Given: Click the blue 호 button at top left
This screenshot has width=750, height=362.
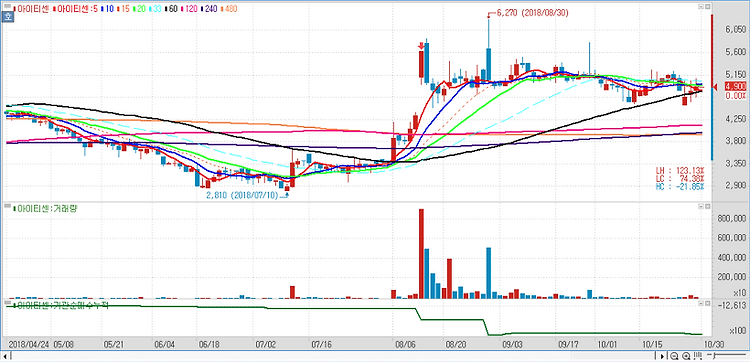Looking at the screenshot, I should (8, 16).
